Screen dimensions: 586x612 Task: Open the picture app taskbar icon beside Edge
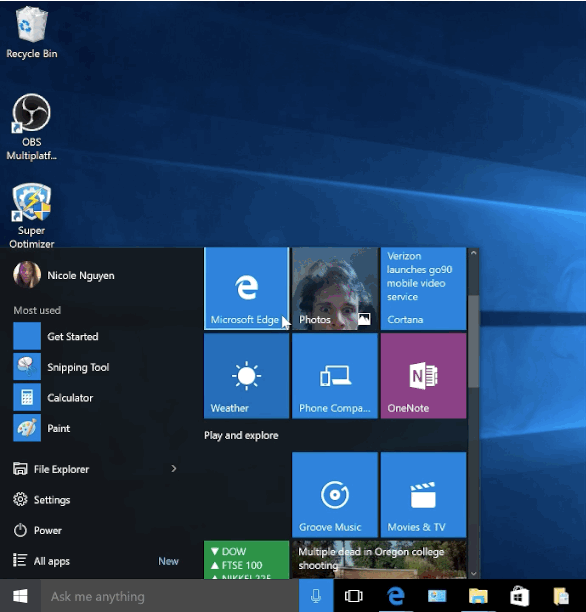pyautogui.click(x=437, y=596)
